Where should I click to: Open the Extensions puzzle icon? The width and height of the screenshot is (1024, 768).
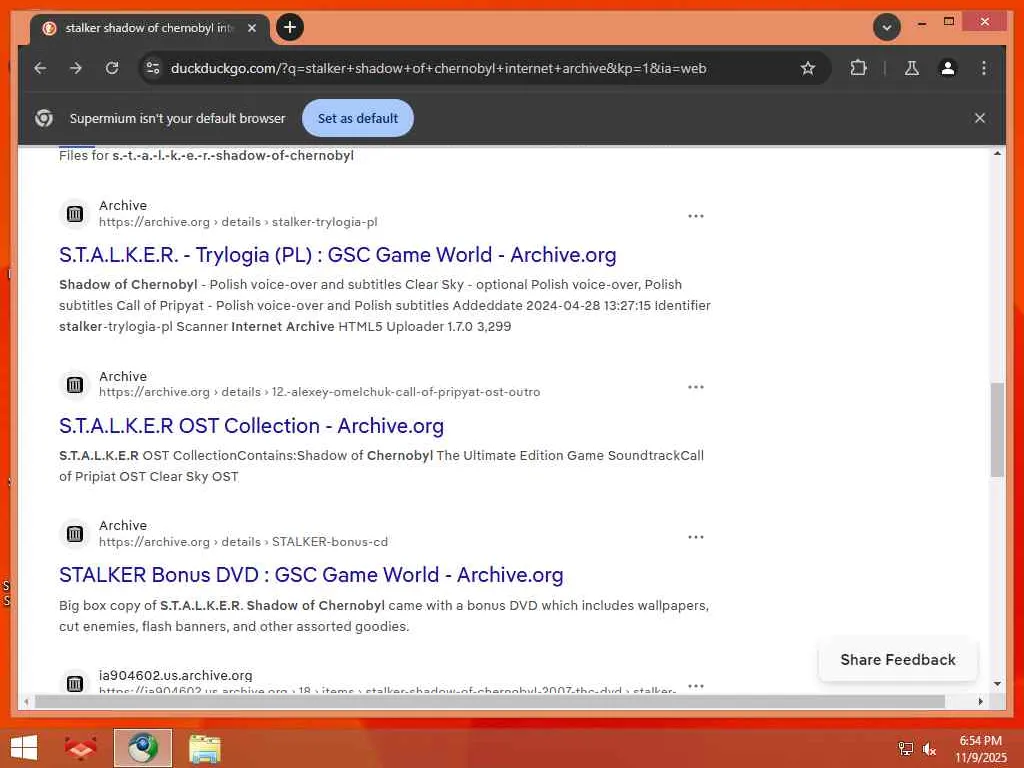pyautogui.click(x=858, y=68)
